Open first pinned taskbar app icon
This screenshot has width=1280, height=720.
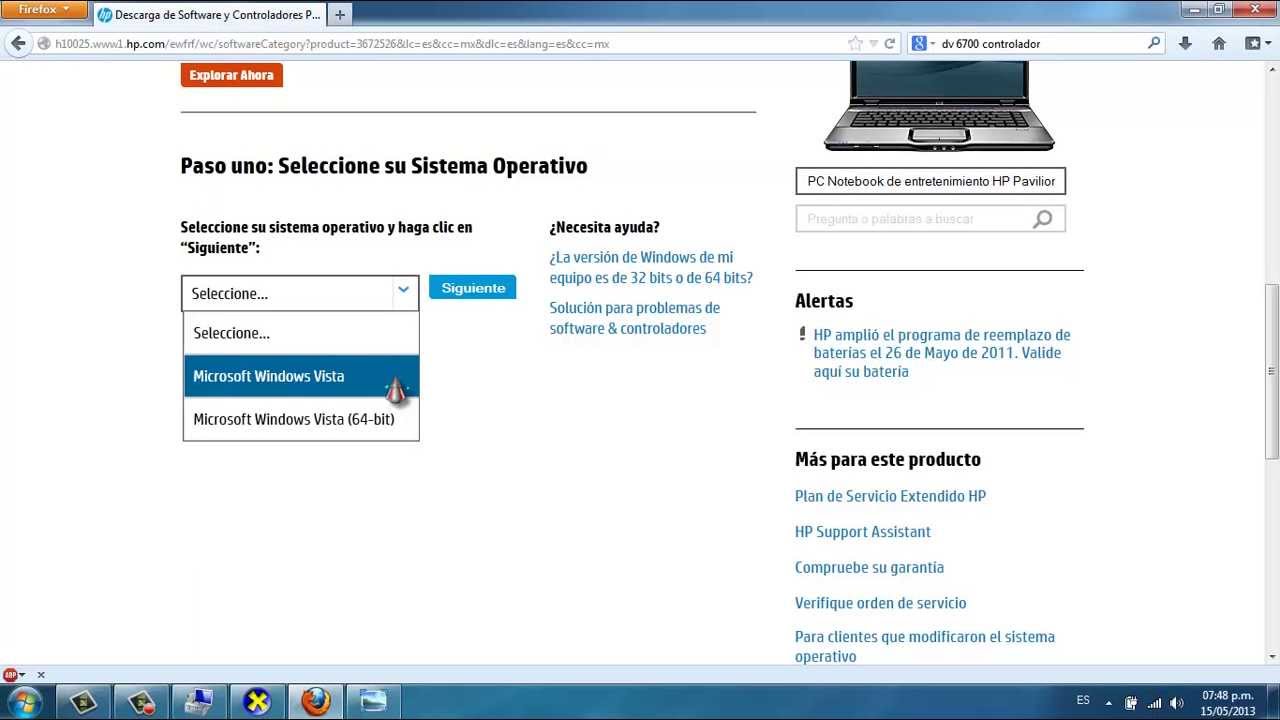[x=84, y=702]
